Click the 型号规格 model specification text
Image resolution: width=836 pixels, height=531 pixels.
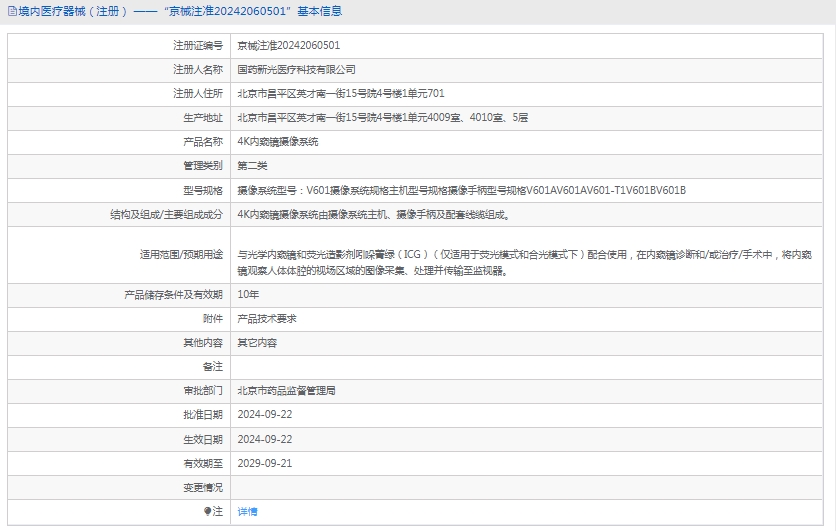pos(461,190)
